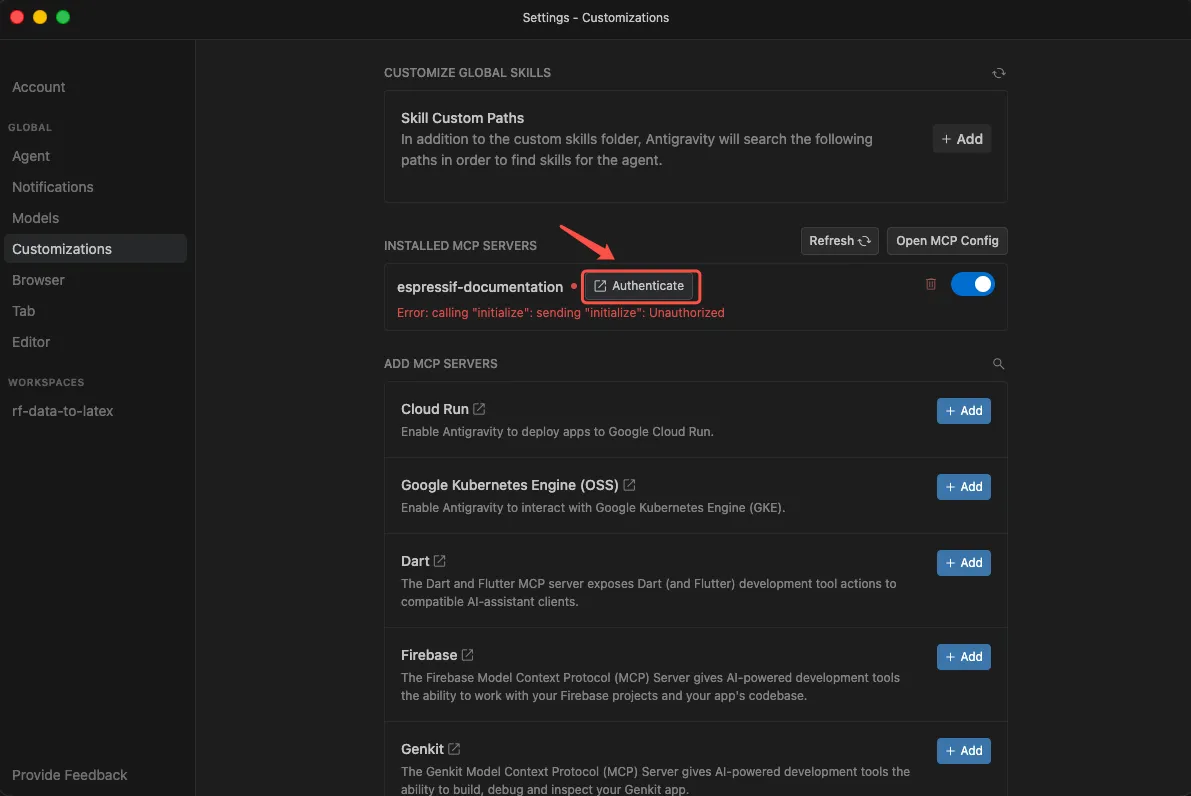Open the Account settings page
This screenshot has height=796, width=1191.
coord(39,87)
